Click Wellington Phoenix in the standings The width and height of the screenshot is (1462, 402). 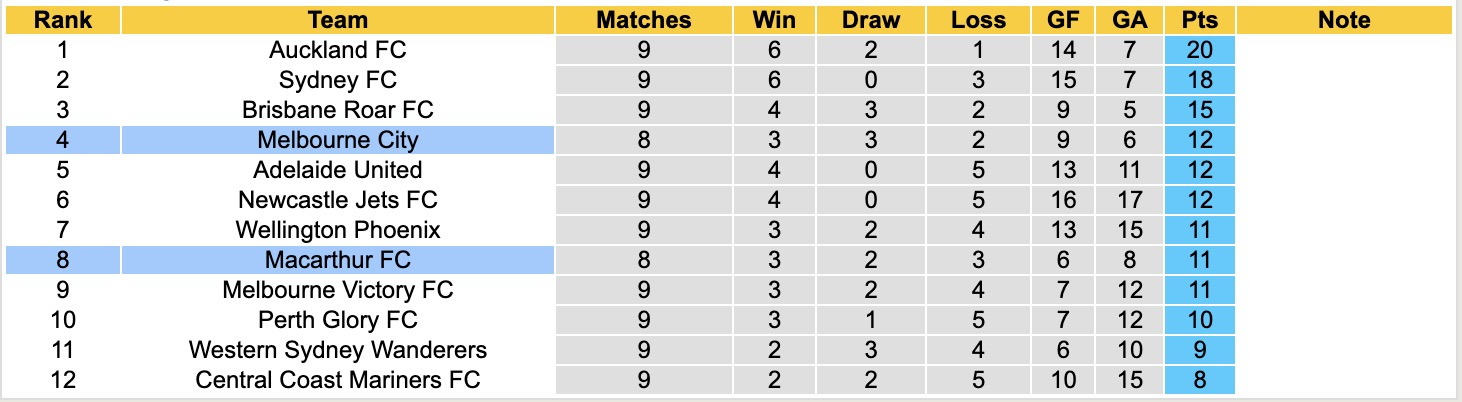338,230
